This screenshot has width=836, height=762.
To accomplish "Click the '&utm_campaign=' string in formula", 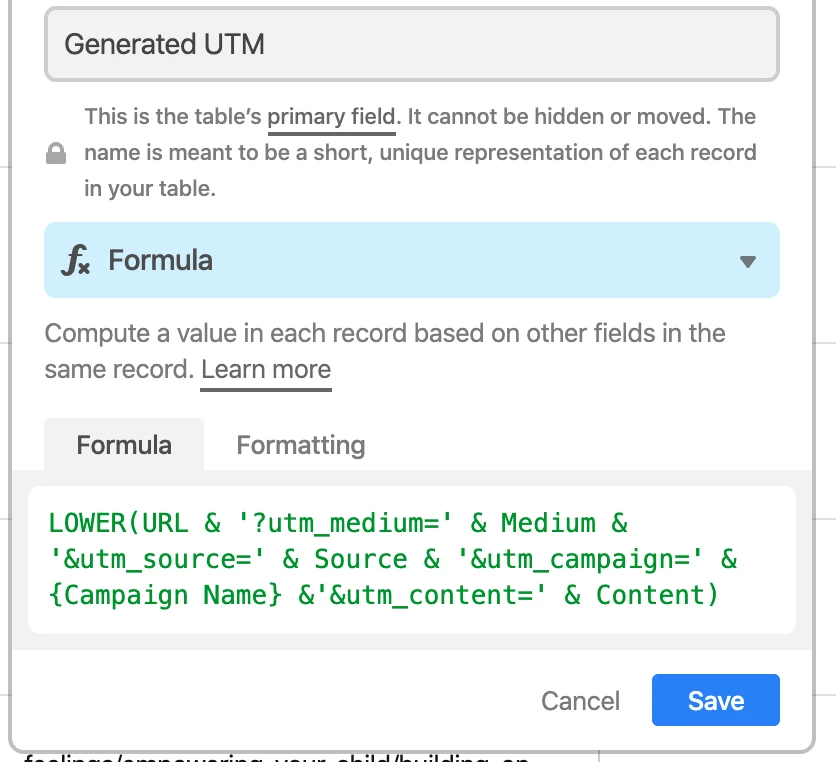I will 580,559.
